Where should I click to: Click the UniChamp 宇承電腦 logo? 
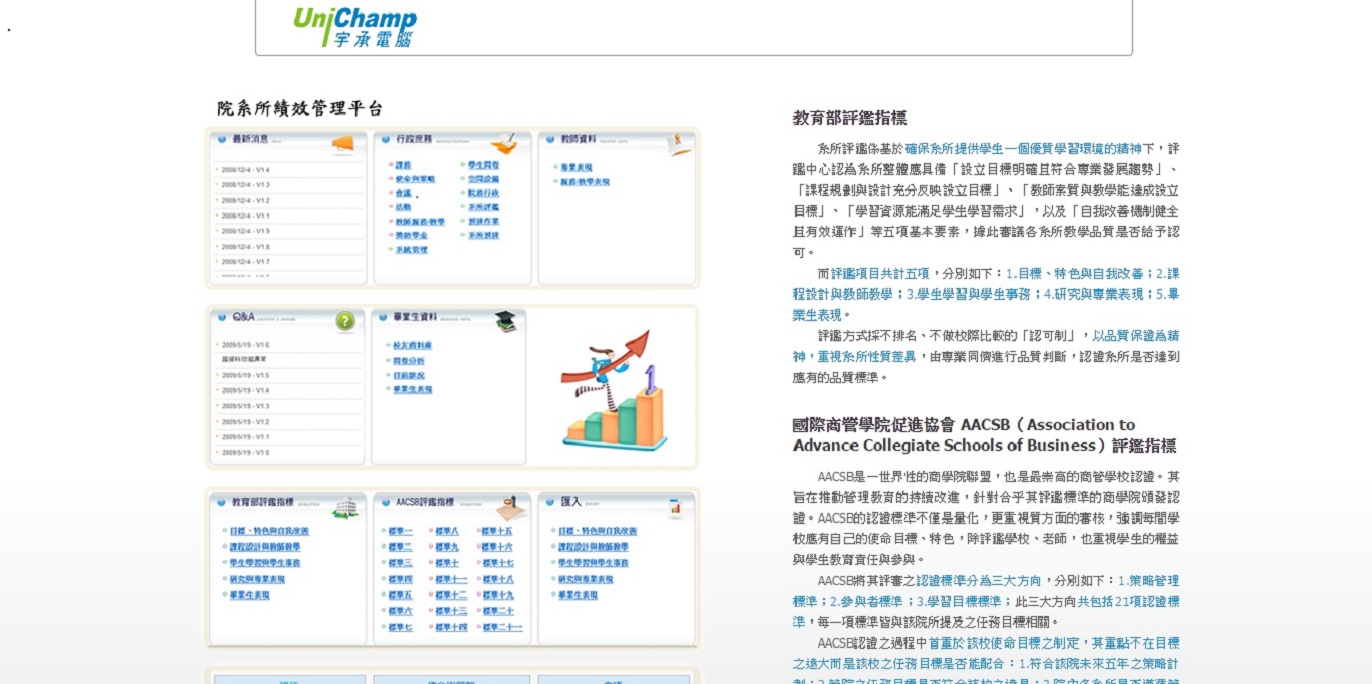355,26
